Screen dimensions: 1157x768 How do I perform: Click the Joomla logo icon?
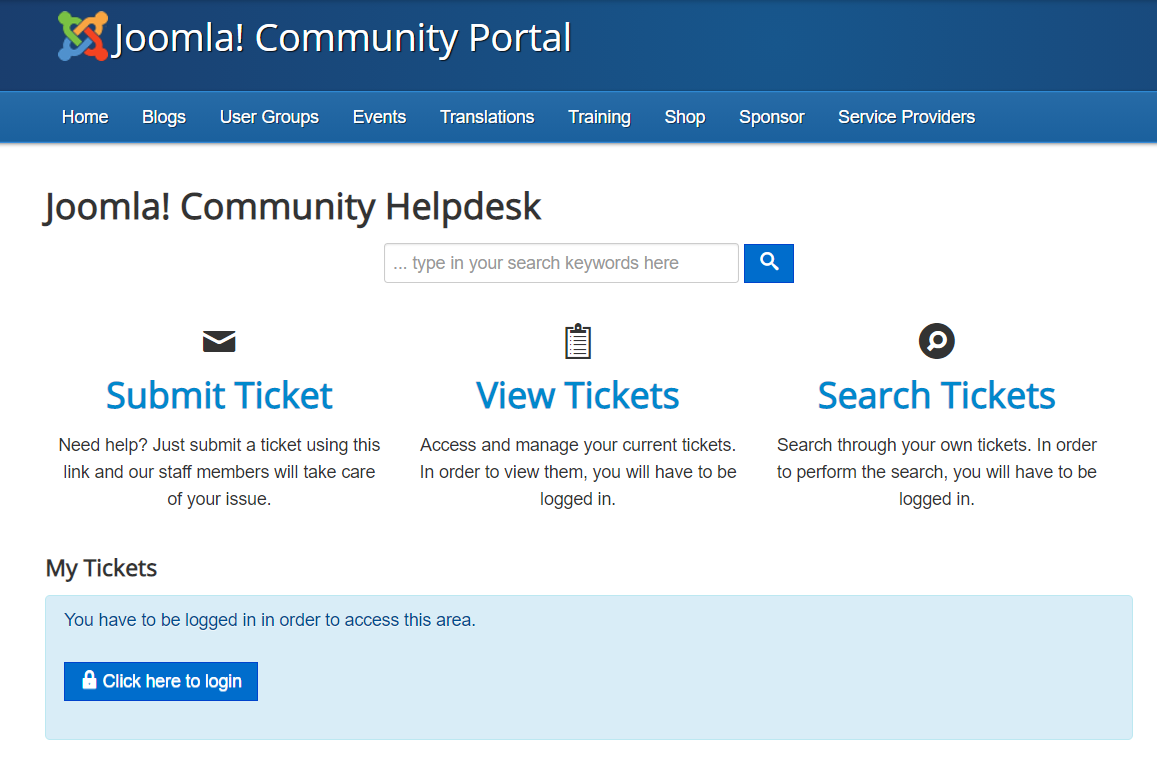(83, 35)
